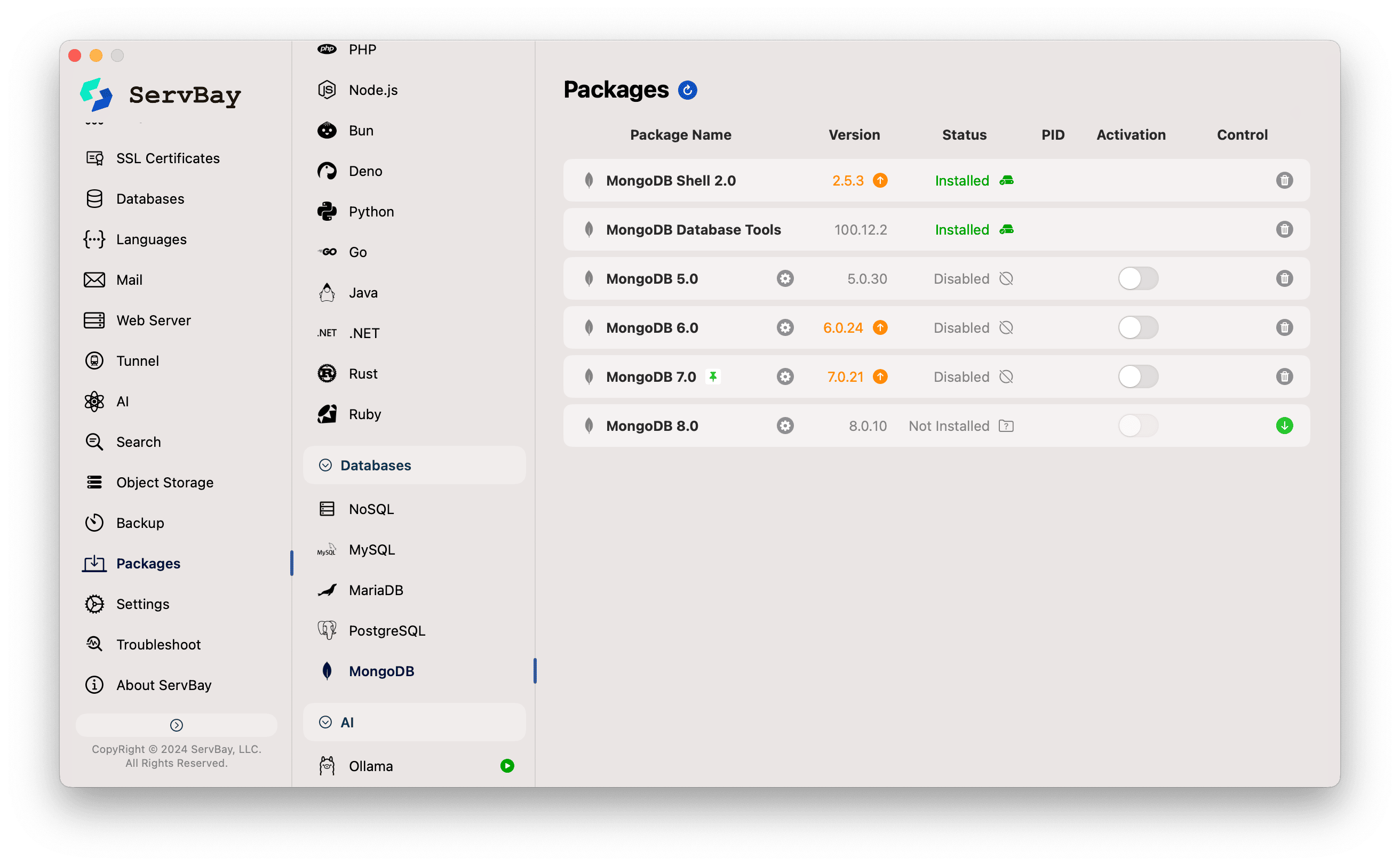This screenshot has height=866, width=1400.
Task: Select .NET package category
Action: (x=348, y=333)
